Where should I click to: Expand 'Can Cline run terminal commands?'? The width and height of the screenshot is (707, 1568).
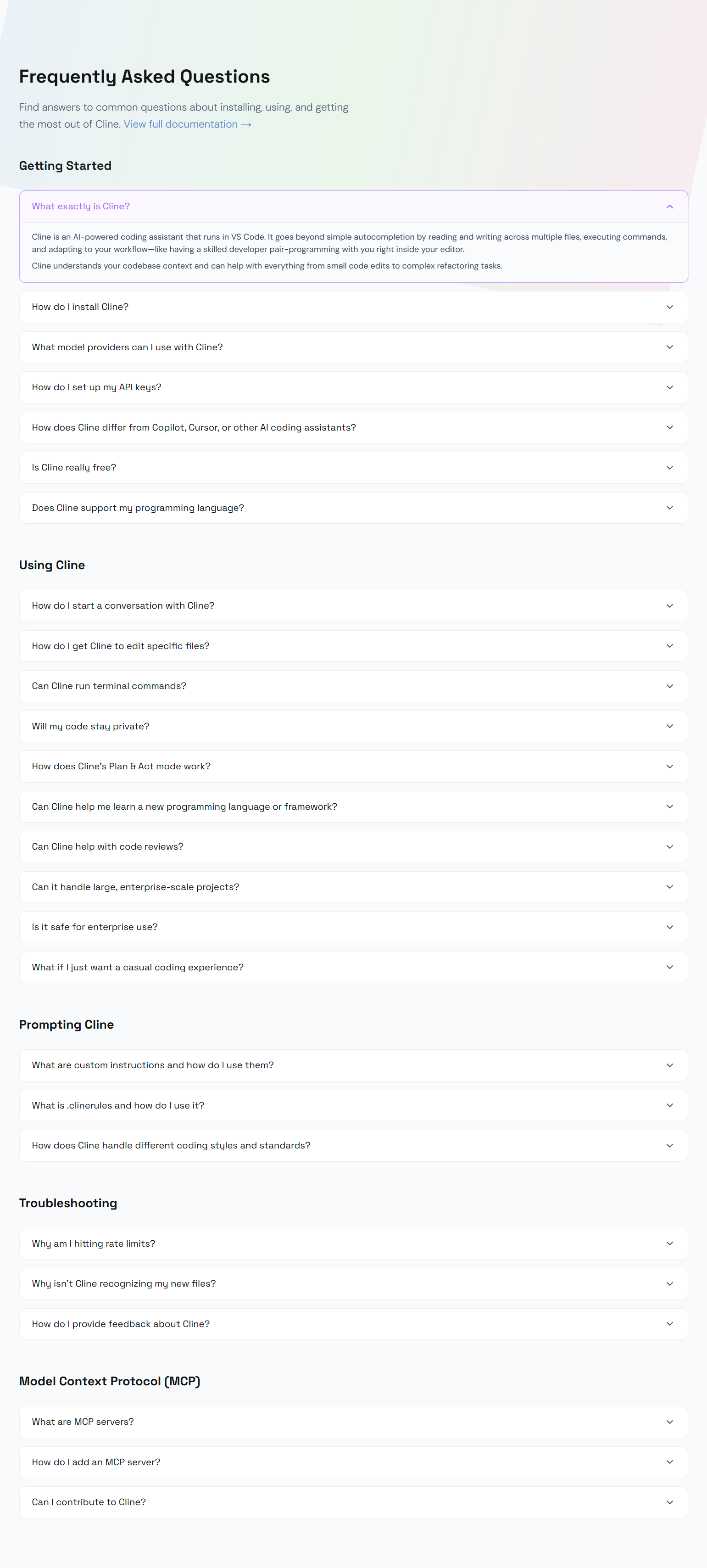pos(109,686)
